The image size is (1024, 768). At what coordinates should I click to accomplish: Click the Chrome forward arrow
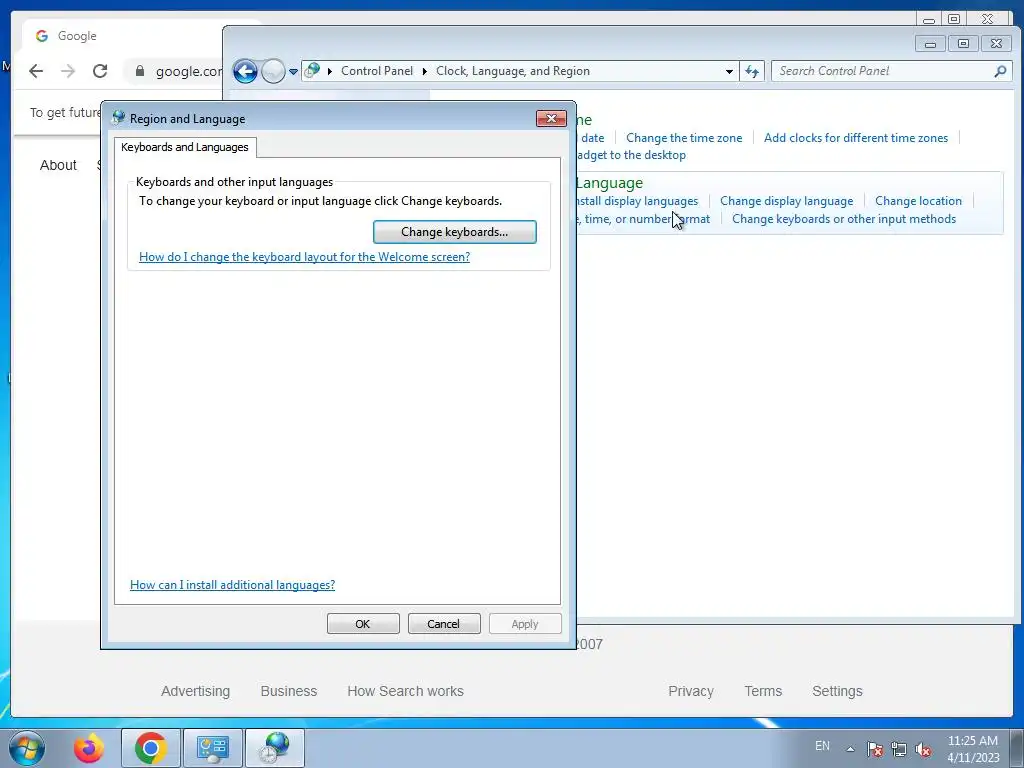pos(68,71)
